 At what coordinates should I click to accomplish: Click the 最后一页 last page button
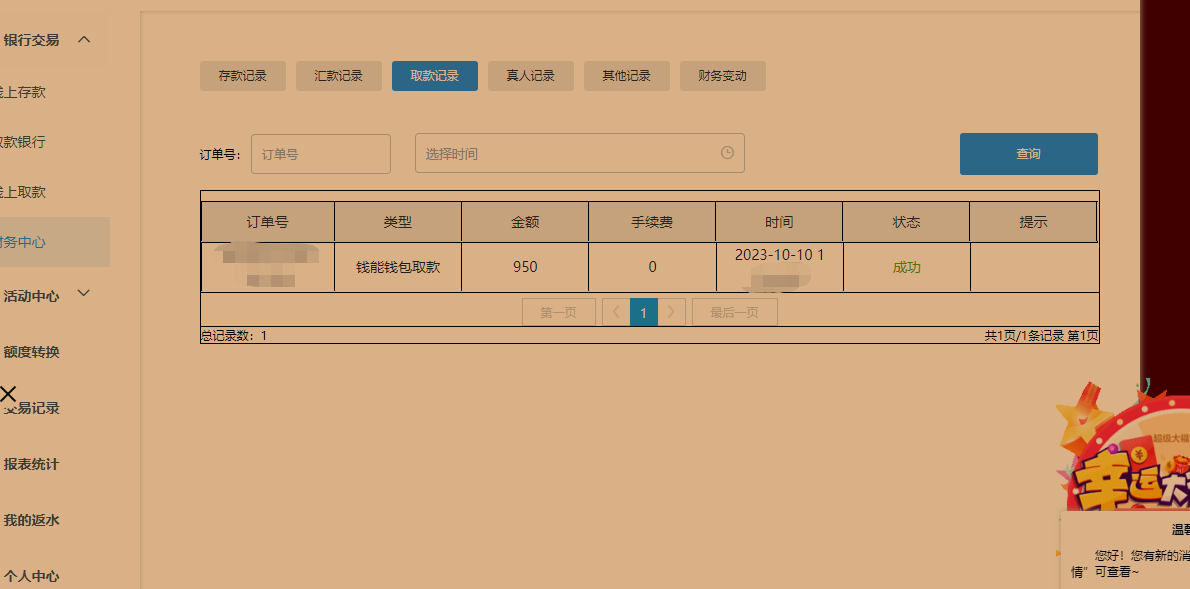coord(735,313)
